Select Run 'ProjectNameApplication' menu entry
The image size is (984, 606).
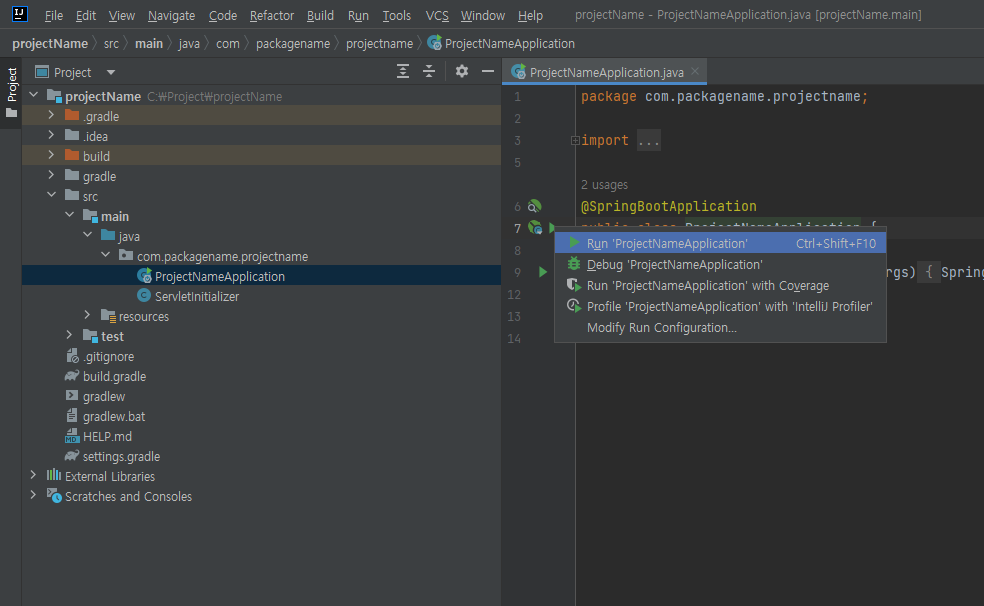tap(720, 243)
